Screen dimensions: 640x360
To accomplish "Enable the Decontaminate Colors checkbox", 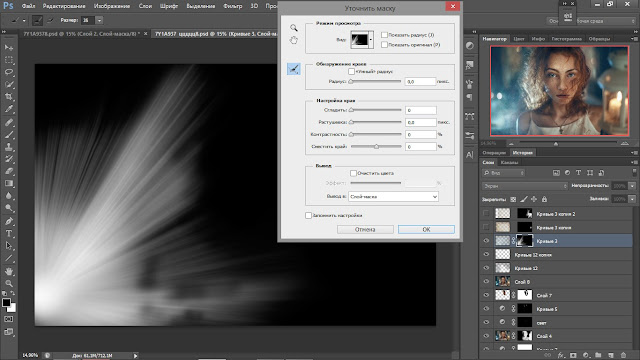I will pyautogui.click(x=353, y=173).
